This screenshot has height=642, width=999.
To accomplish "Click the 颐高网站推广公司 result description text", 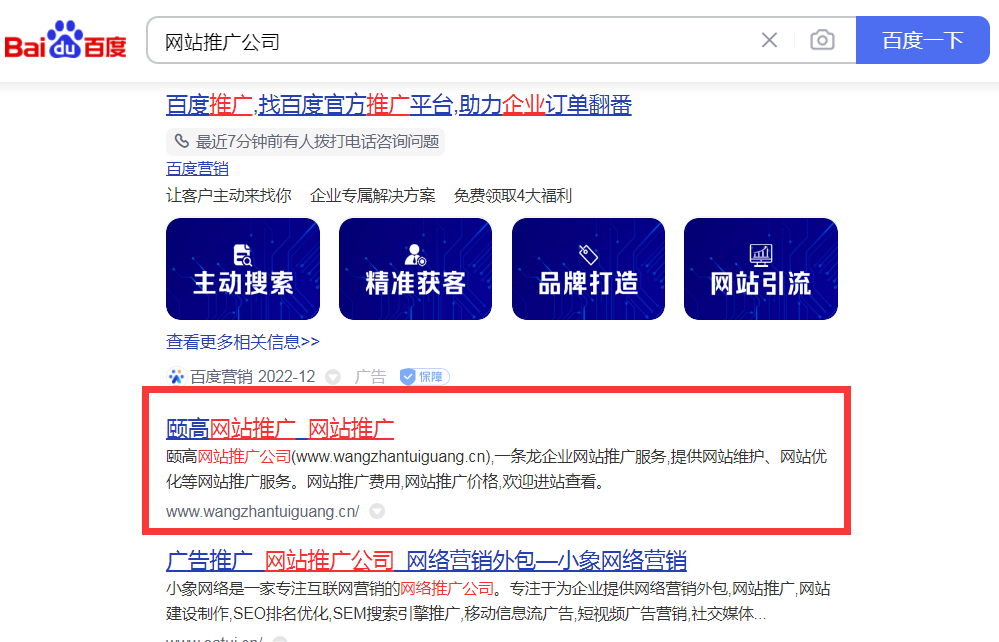I will coord(496,469).
